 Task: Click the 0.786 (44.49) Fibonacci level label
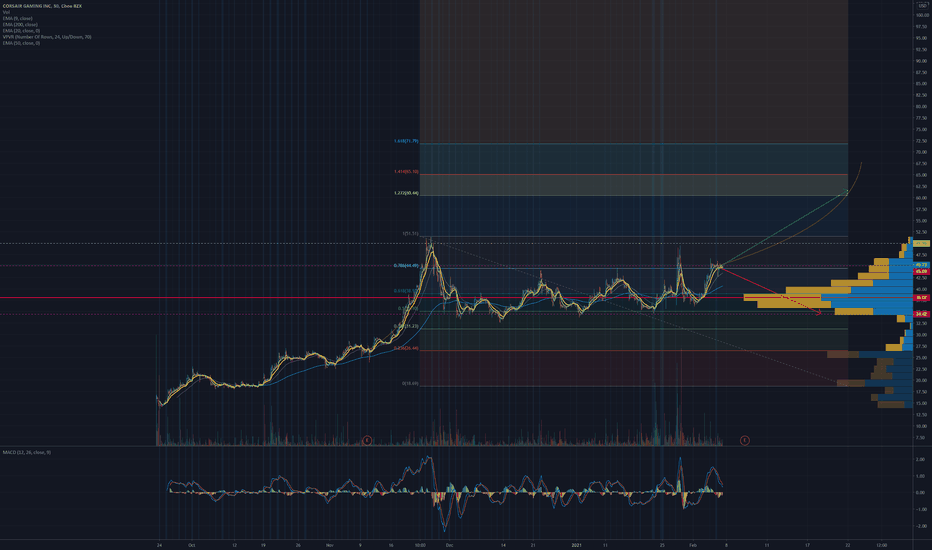[406, 266]
